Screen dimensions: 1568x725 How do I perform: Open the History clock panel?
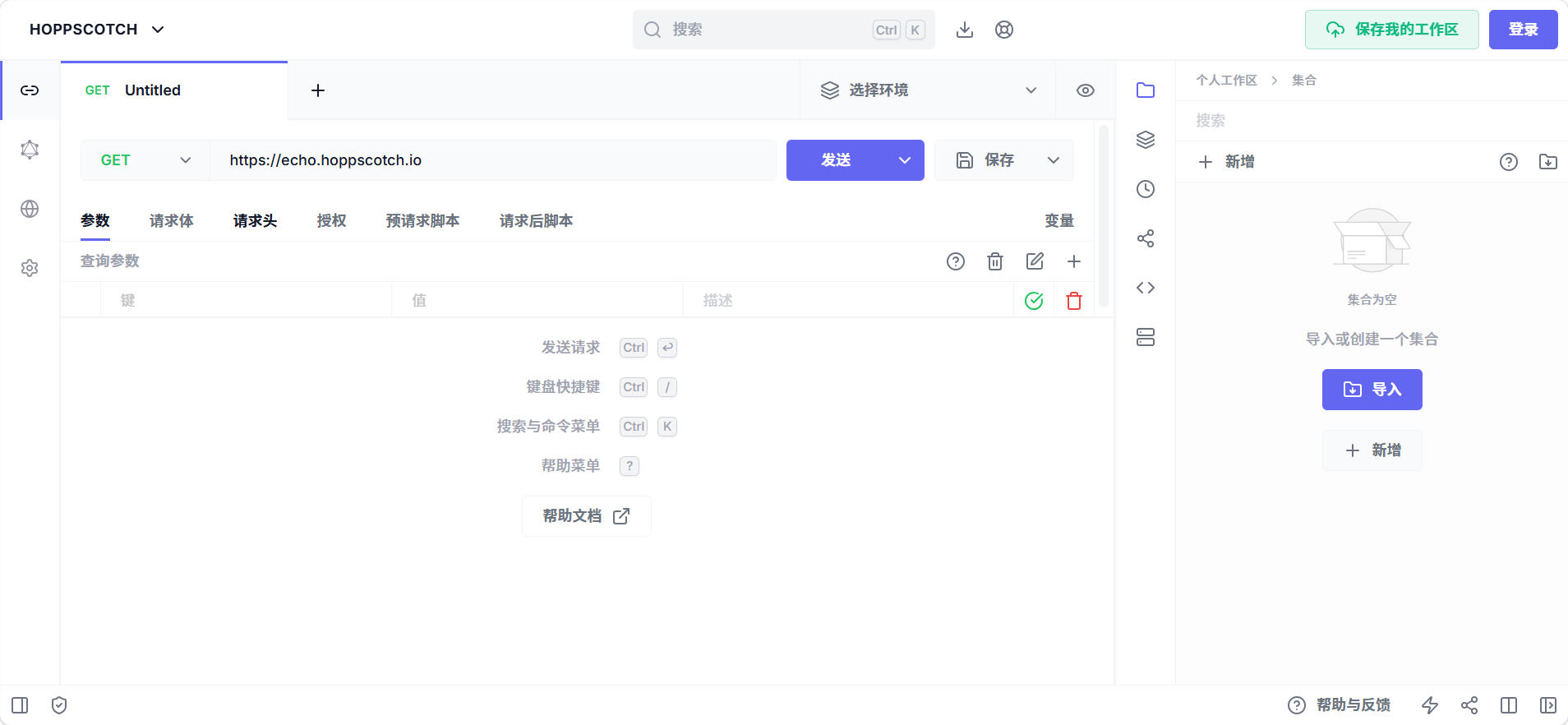1146,189
